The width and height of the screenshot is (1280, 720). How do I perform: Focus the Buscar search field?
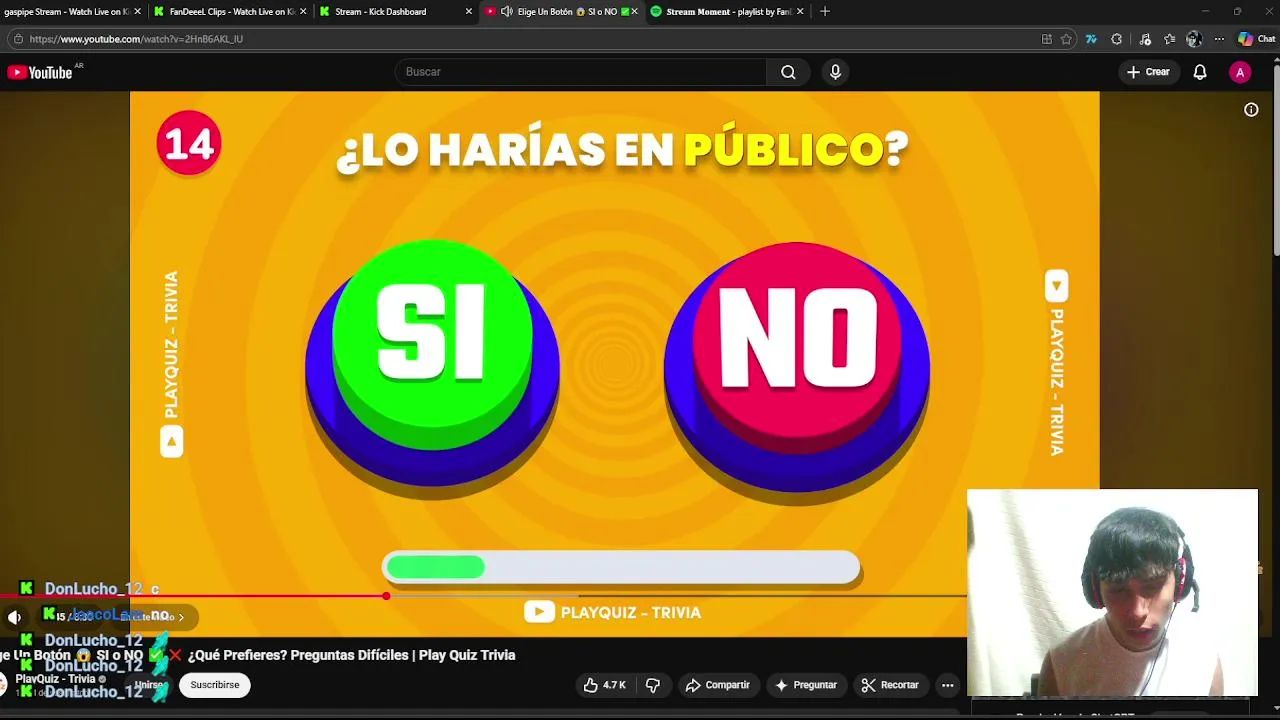(x=580, y=72)
